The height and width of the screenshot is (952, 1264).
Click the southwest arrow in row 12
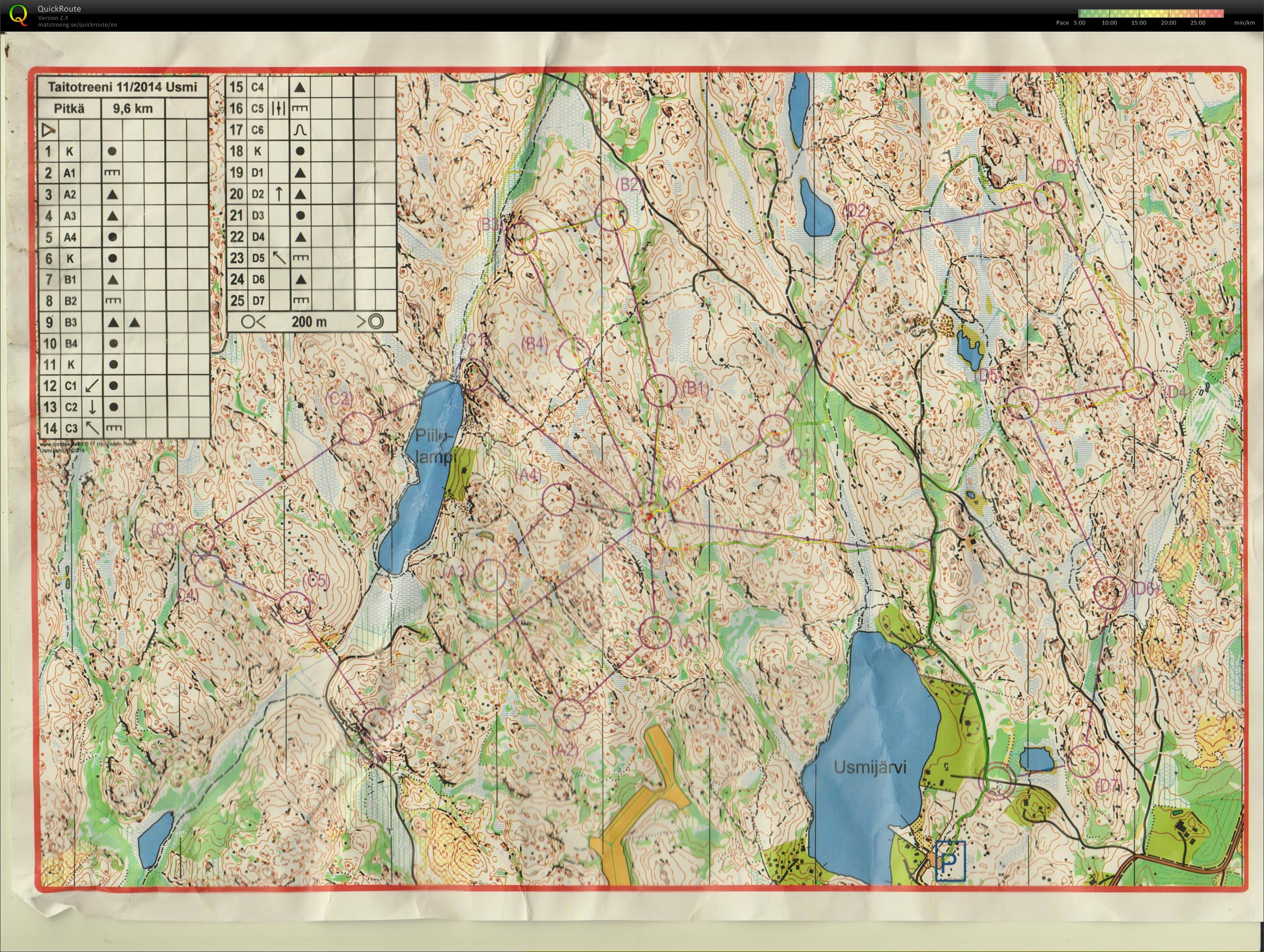point(91,386)
